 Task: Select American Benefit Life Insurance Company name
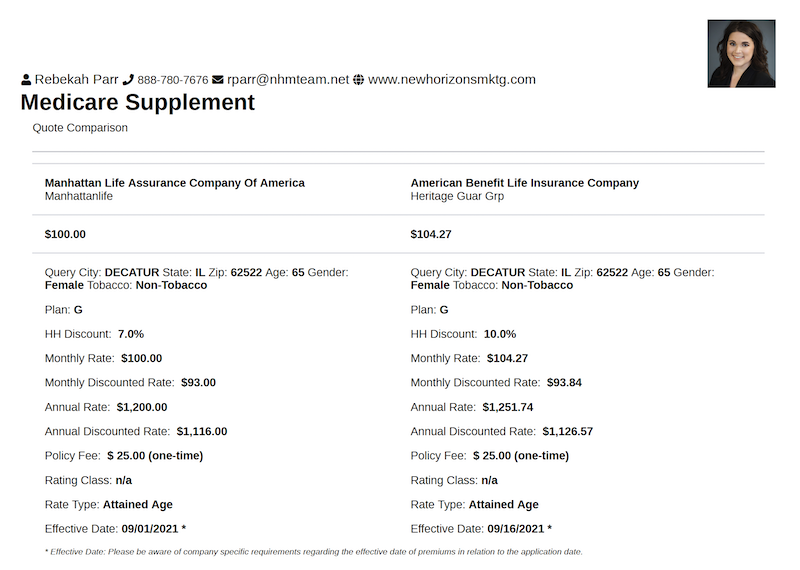point(524,183)
